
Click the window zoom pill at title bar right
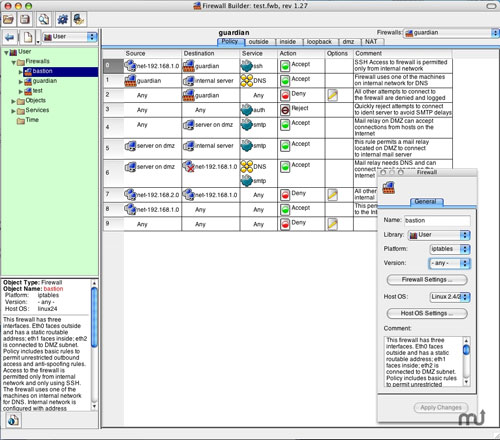492,6
